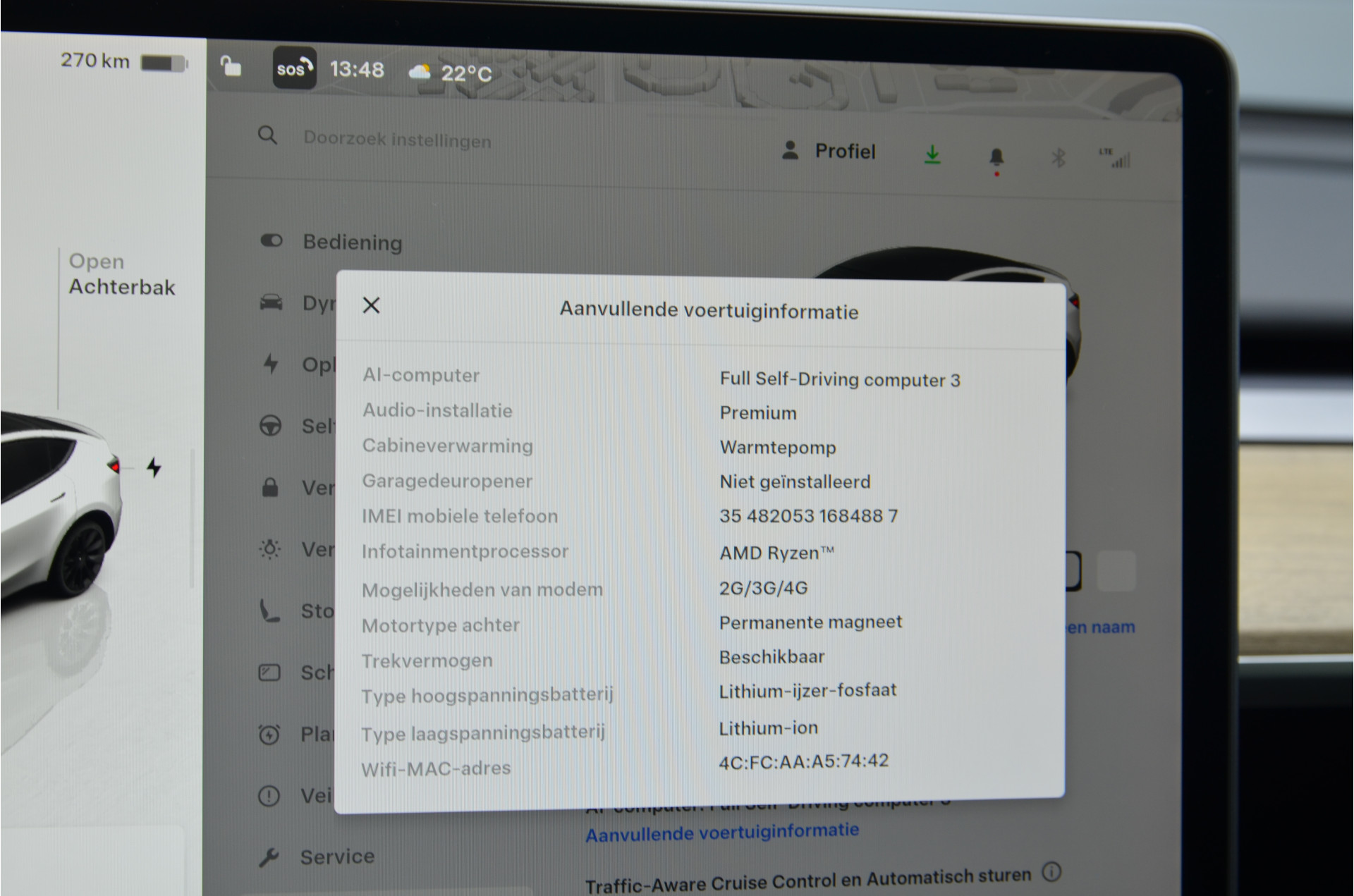Screen dimensions: 1354x896
Task: Tap the LTE signal strength icon
Action: [x=1115, y=158]
